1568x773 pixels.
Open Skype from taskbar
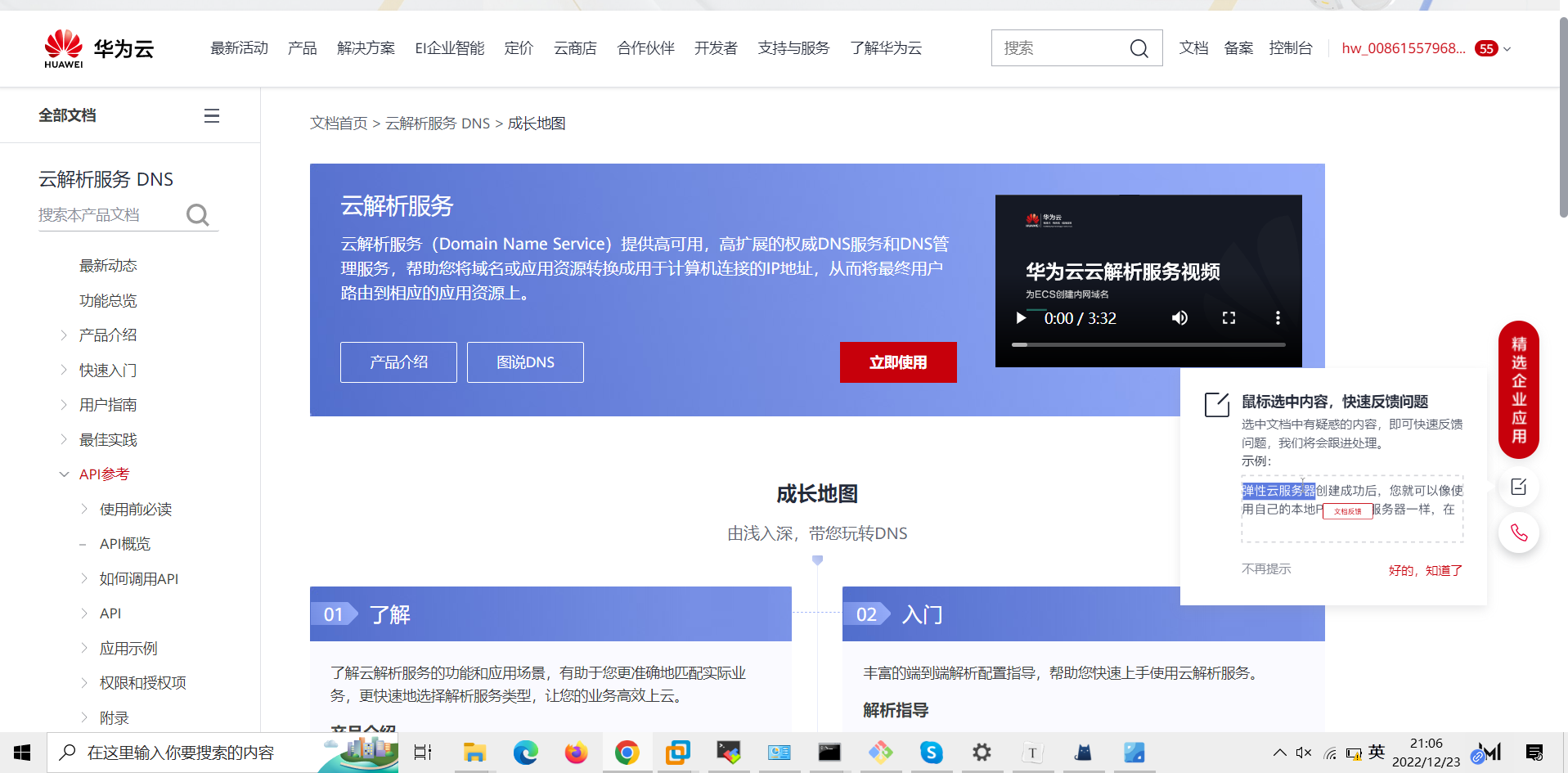tap(931, 753)
